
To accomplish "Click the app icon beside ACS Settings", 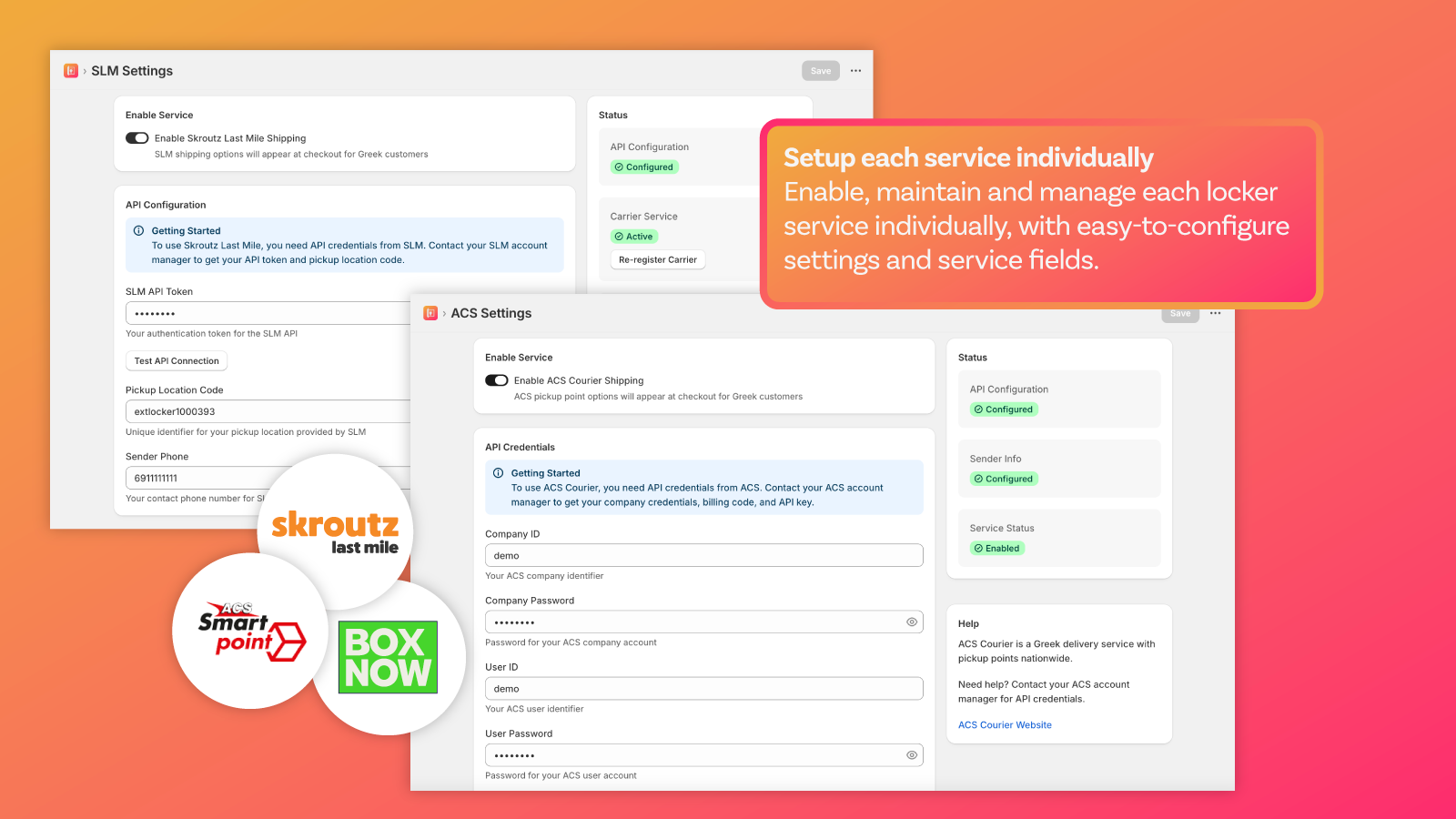I will tap(430, 313).
